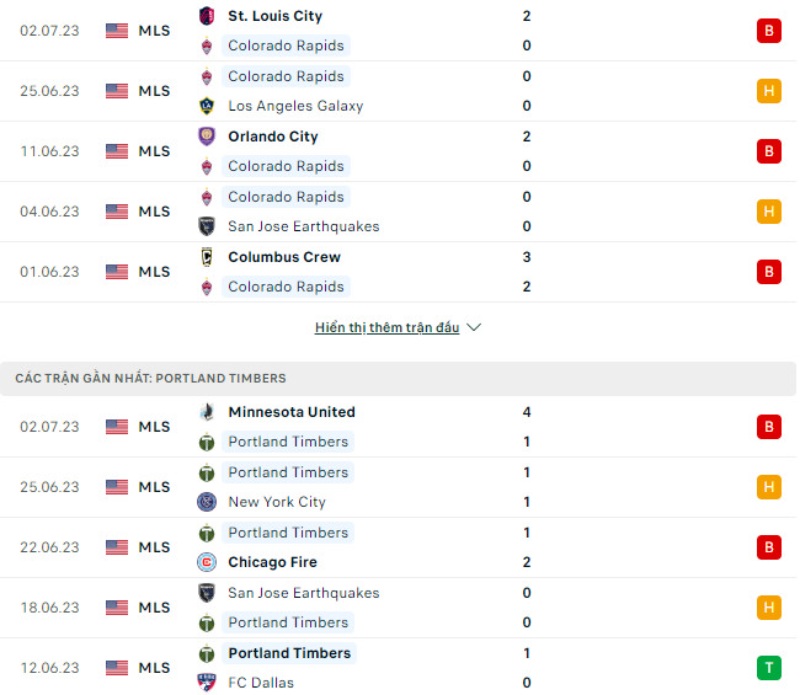Viewport: 800px width, 695px height.
Task: Click the Los Angeles Galaxy team crest
Action: click(207, 106)
